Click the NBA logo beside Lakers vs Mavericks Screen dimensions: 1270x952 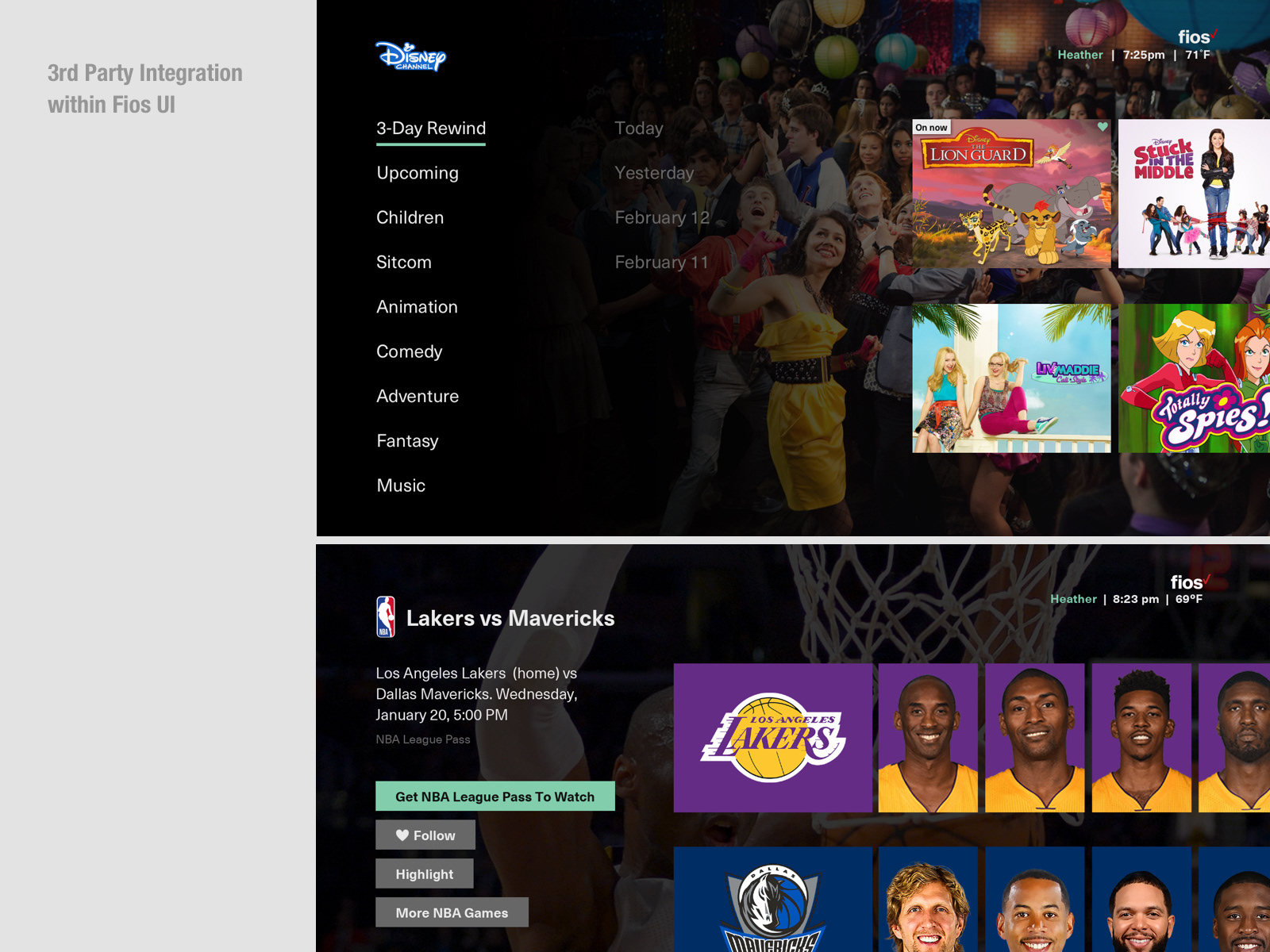[x=386, y=617]
